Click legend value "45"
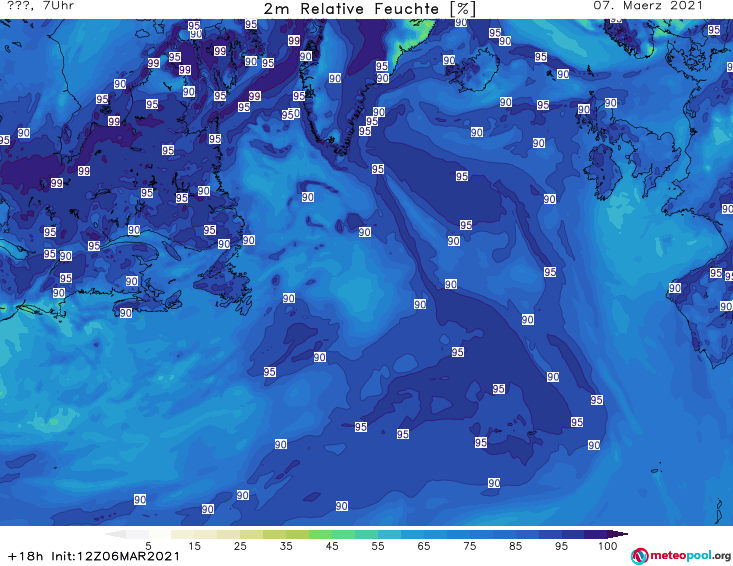Image resolution: width=733 pixels, height=566 pixels. 331,546
